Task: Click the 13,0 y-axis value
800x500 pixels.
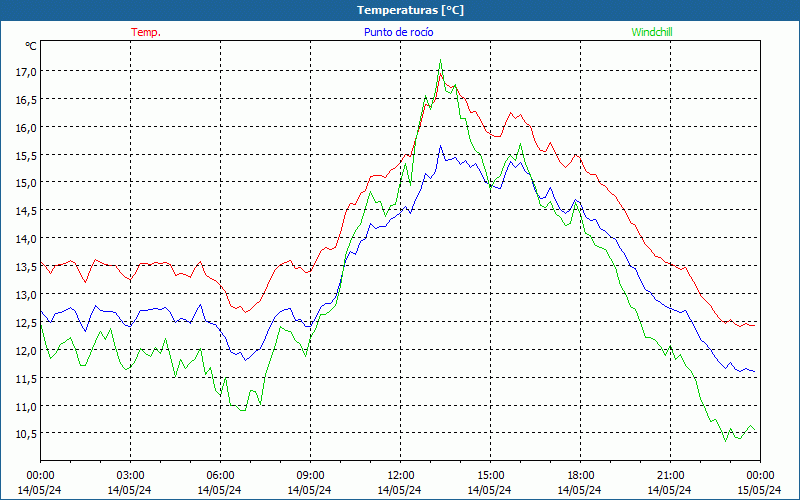Action: tap(26, 295)
